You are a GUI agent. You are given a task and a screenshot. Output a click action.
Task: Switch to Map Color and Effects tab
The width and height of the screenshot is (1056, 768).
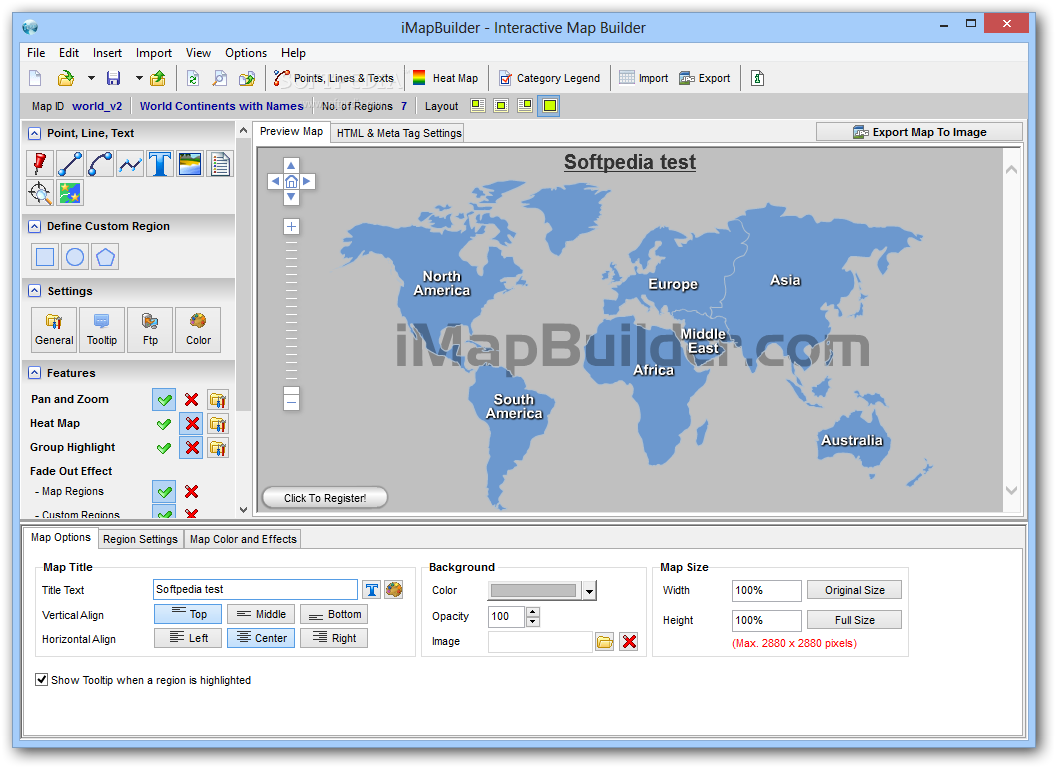242,539
